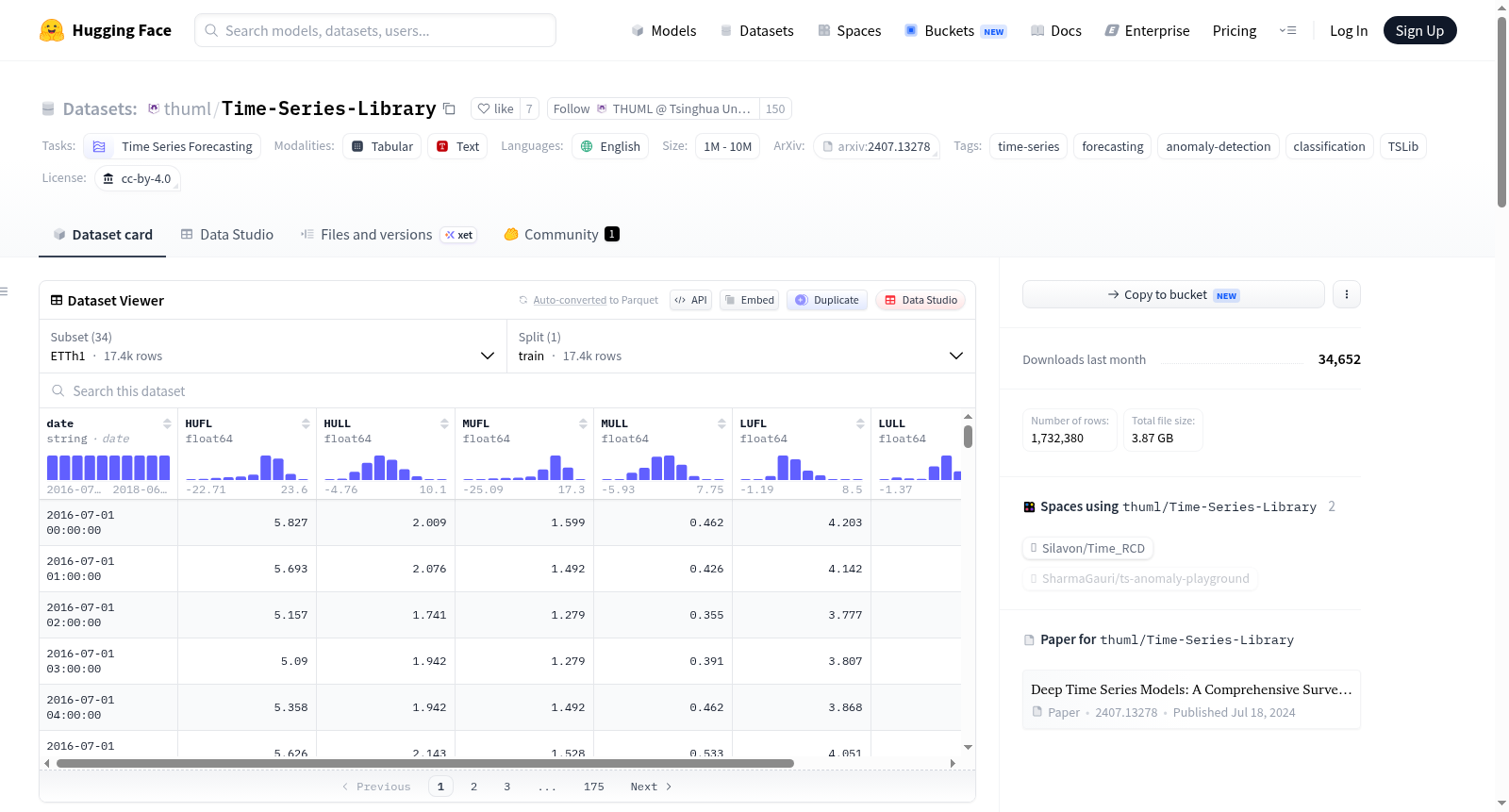Copy the dataset name with the copy icon
The height and width of the screenshot is (812, 1509).
(450, 109)
